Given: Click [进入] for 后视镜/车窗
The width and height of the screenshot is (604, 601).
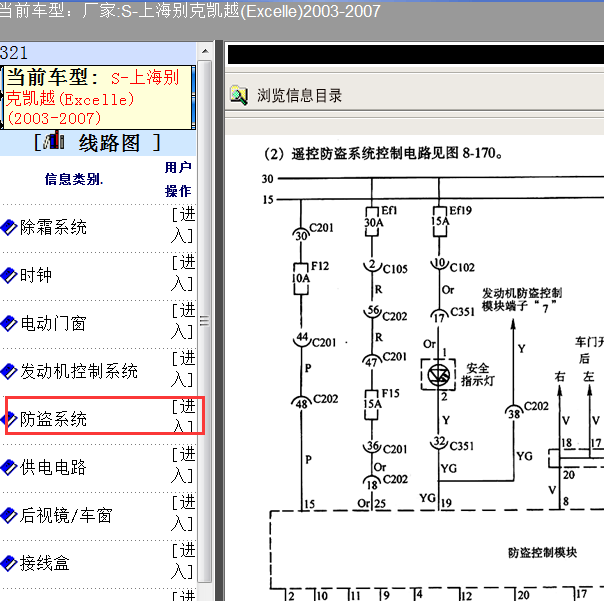Looking at the screenshot, I should point(183,513).
